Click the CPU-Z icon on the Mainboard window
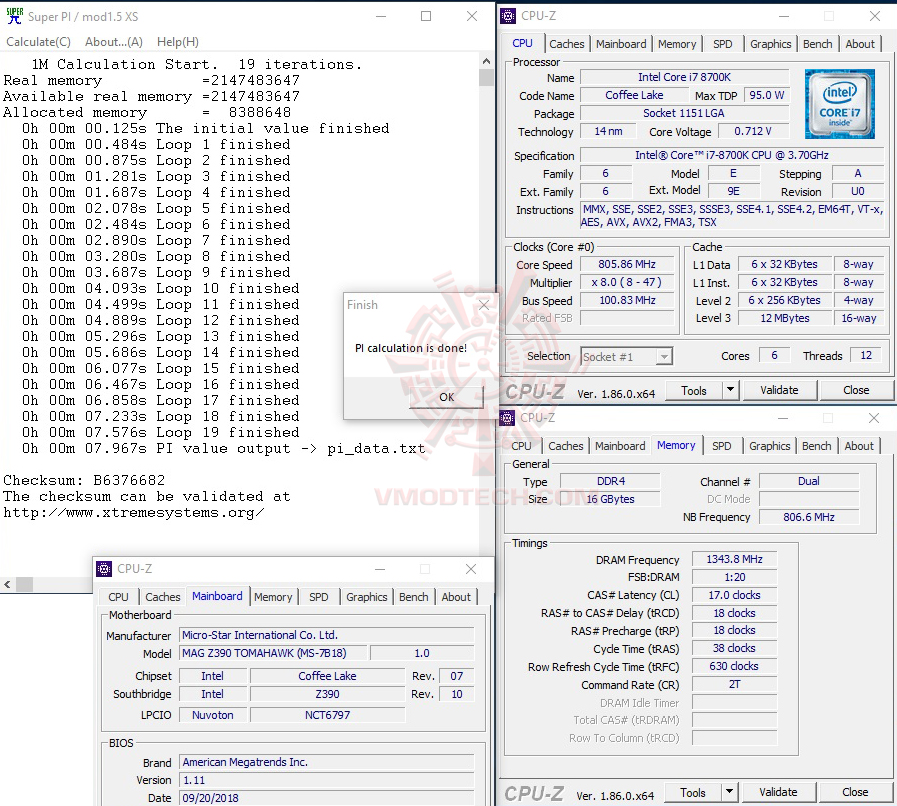This screenshot has height=806, width=897. pos(103,568)
